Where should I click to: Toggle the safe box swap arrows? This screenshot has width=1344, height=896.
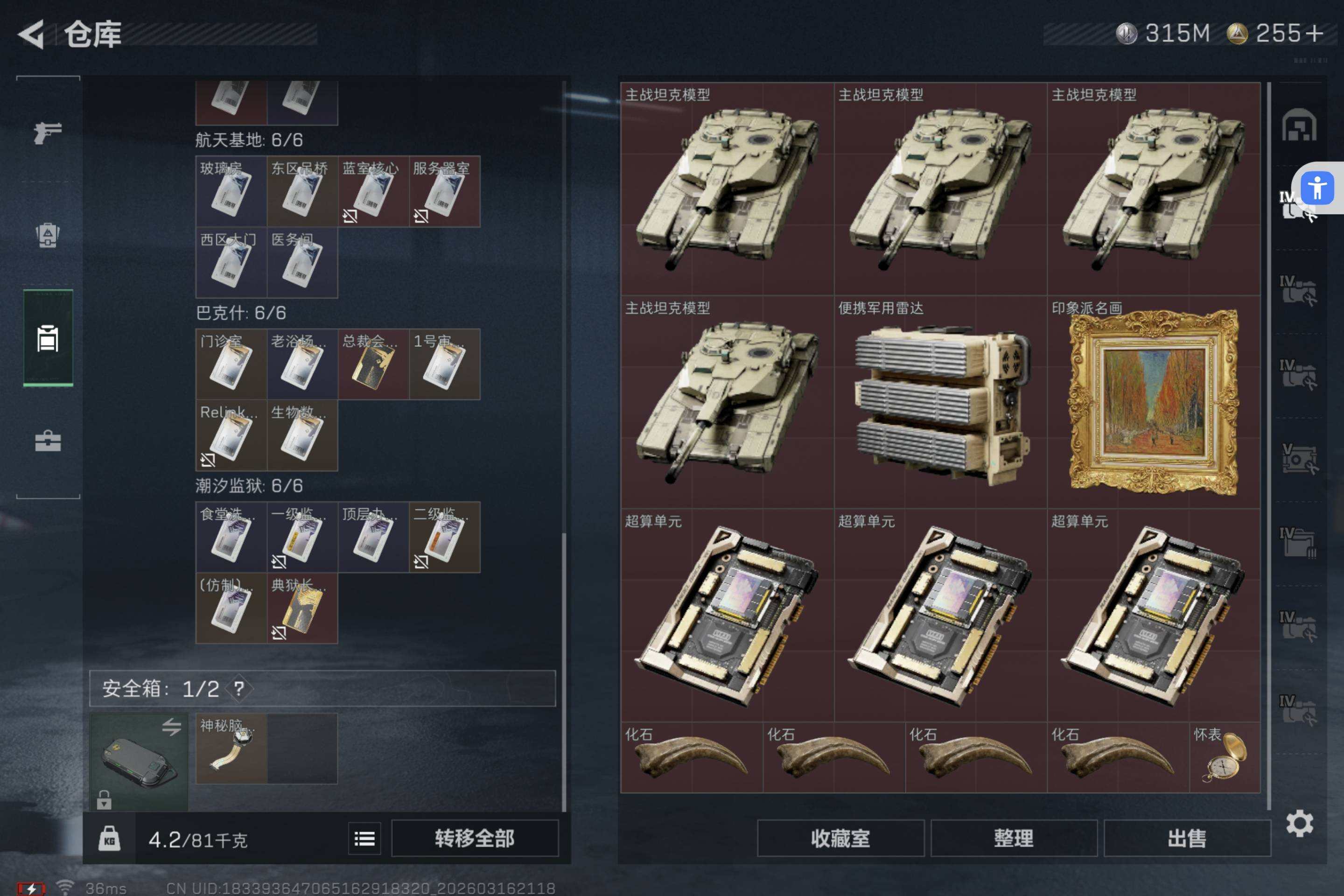pyautogui.click(x=171, y=727)
